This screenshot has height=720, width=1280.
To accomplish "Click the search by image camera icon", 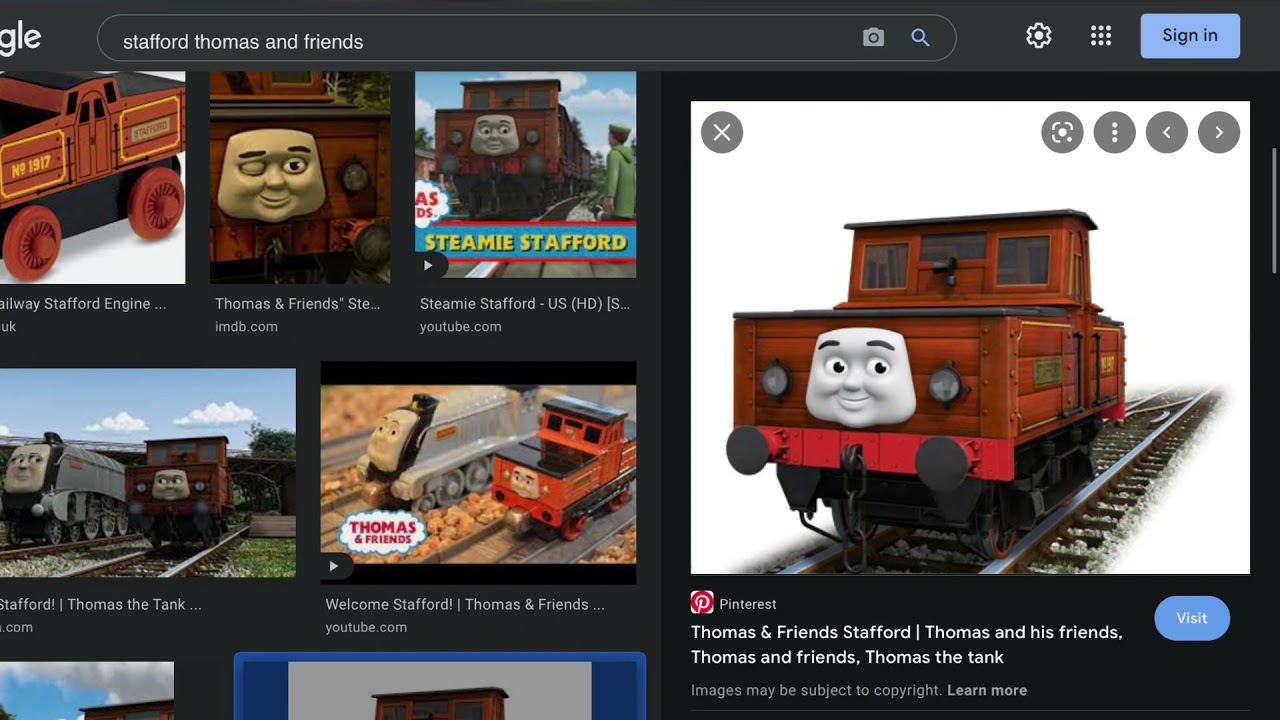I will tap(873, 38).
